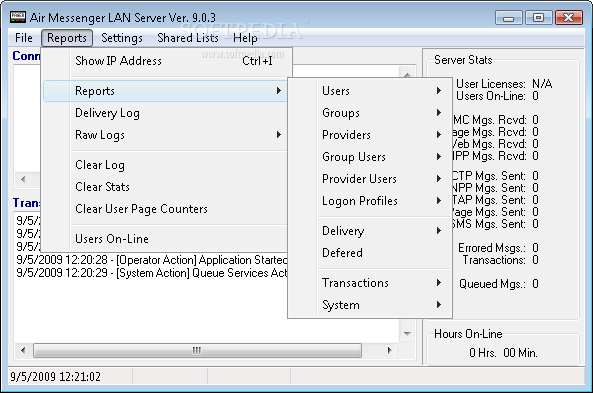This screenshot has height=393, width=593.
Task: Select Clear Log menu item
Action: [x=165, y=165]
